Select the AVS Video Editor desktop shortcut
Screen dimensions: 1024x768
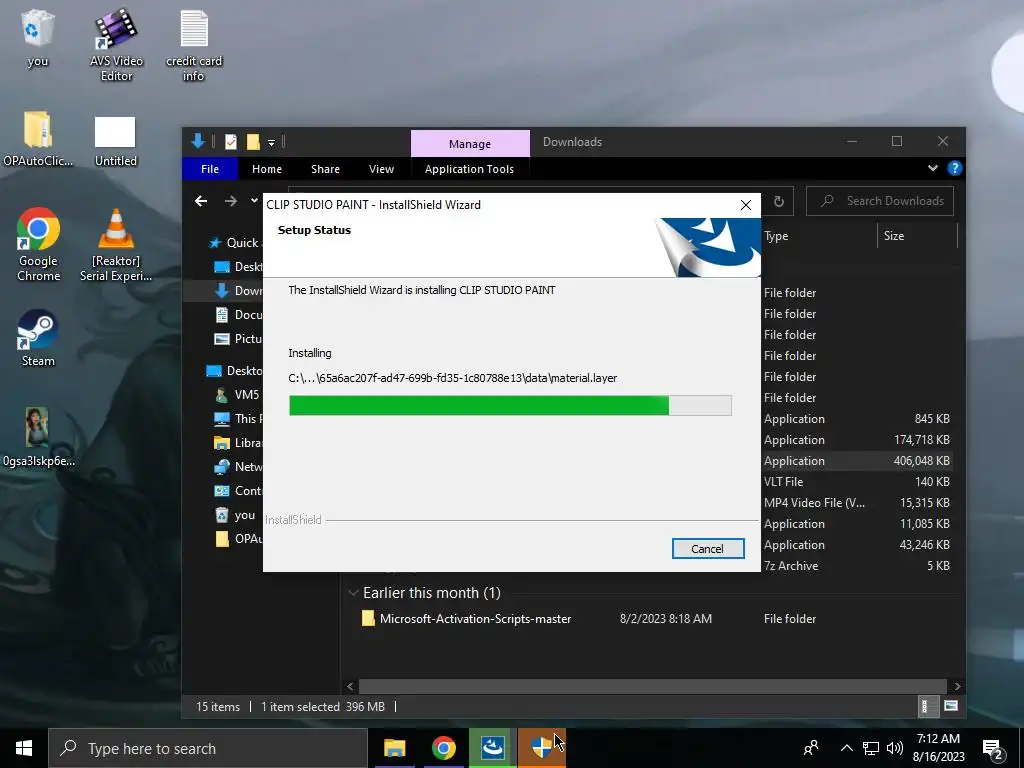pos(116,44)
